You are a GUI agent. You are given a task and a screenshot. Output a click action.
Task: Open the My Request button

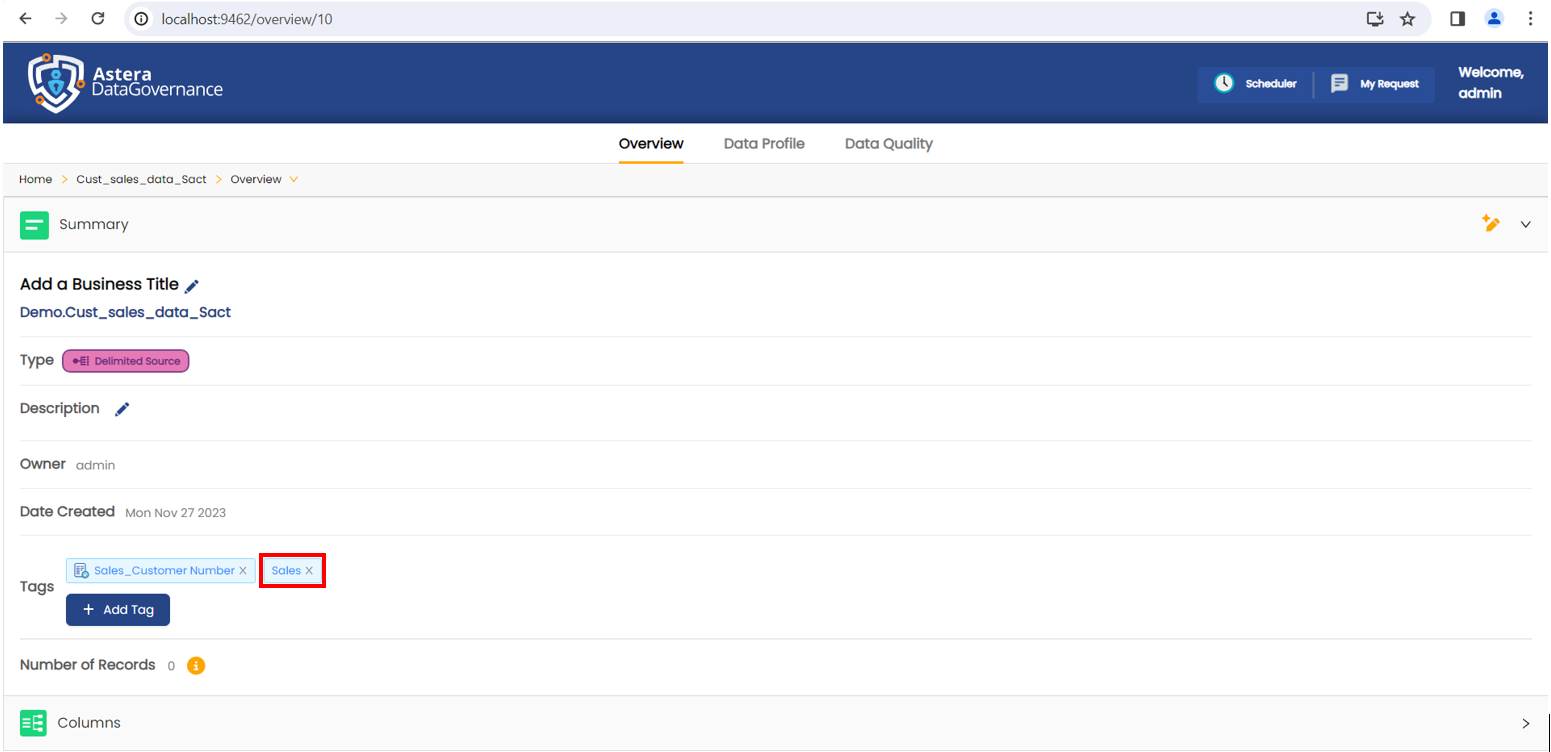click(x=1375, y=84)
